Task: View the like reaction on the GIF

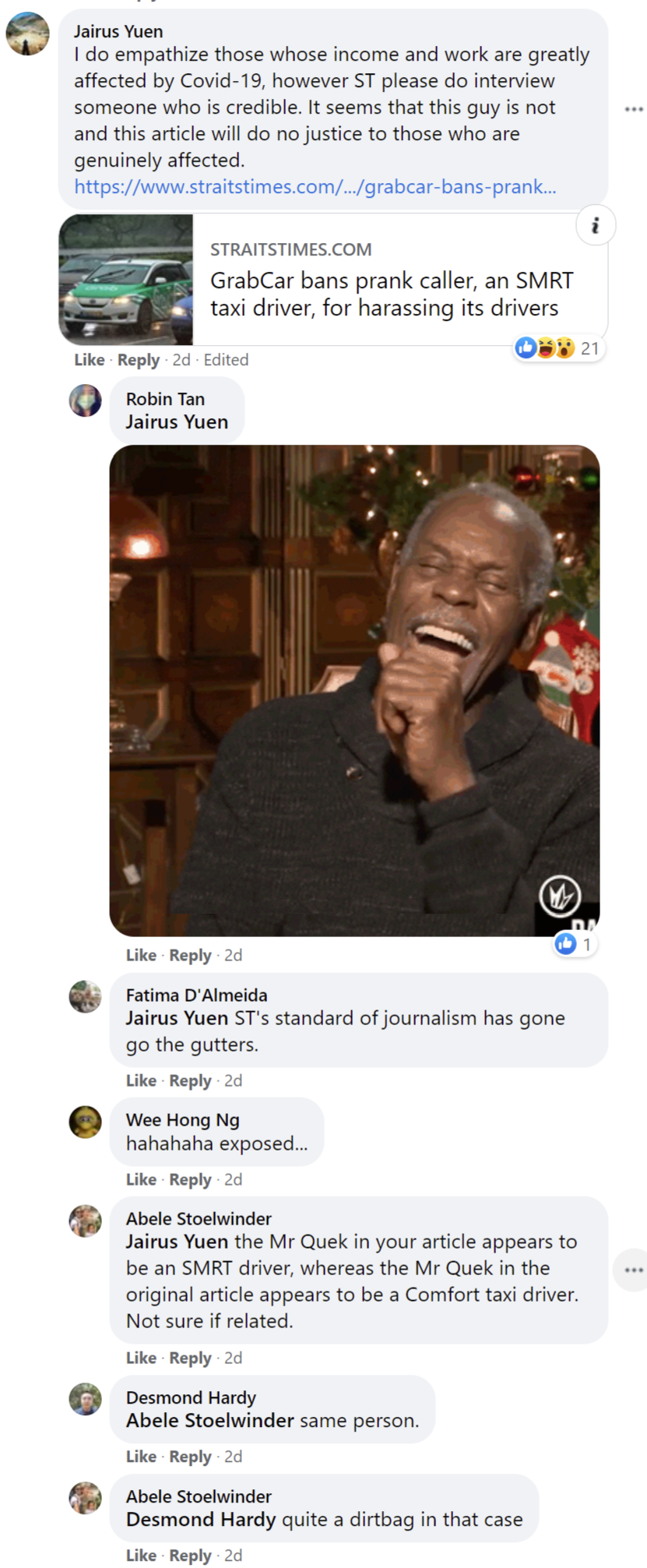Action: (x=574, y=944)
